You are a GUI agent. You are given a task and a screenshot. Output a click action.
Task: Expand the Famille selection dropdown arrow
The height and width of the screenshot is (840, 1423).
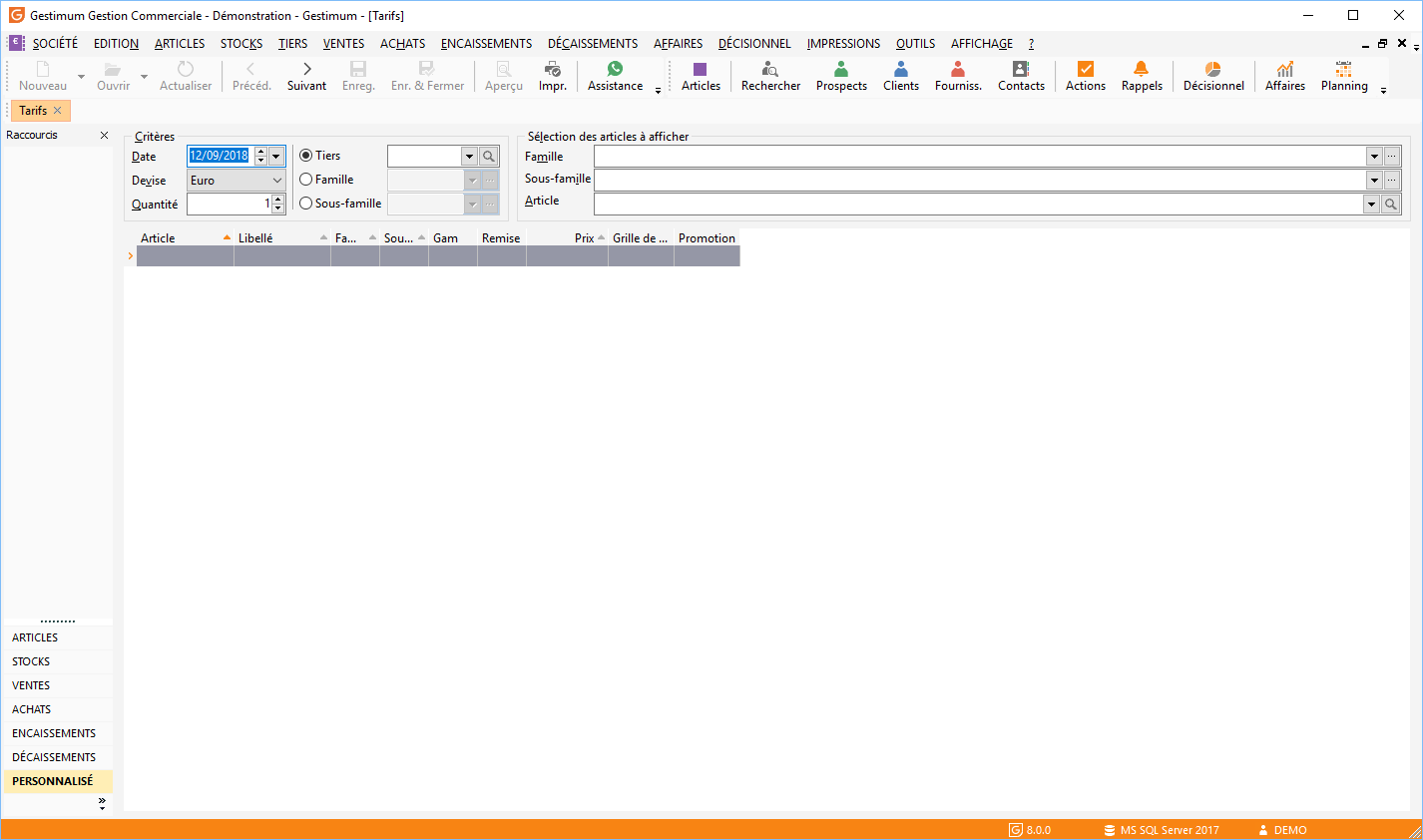[x=1374, y=156]
